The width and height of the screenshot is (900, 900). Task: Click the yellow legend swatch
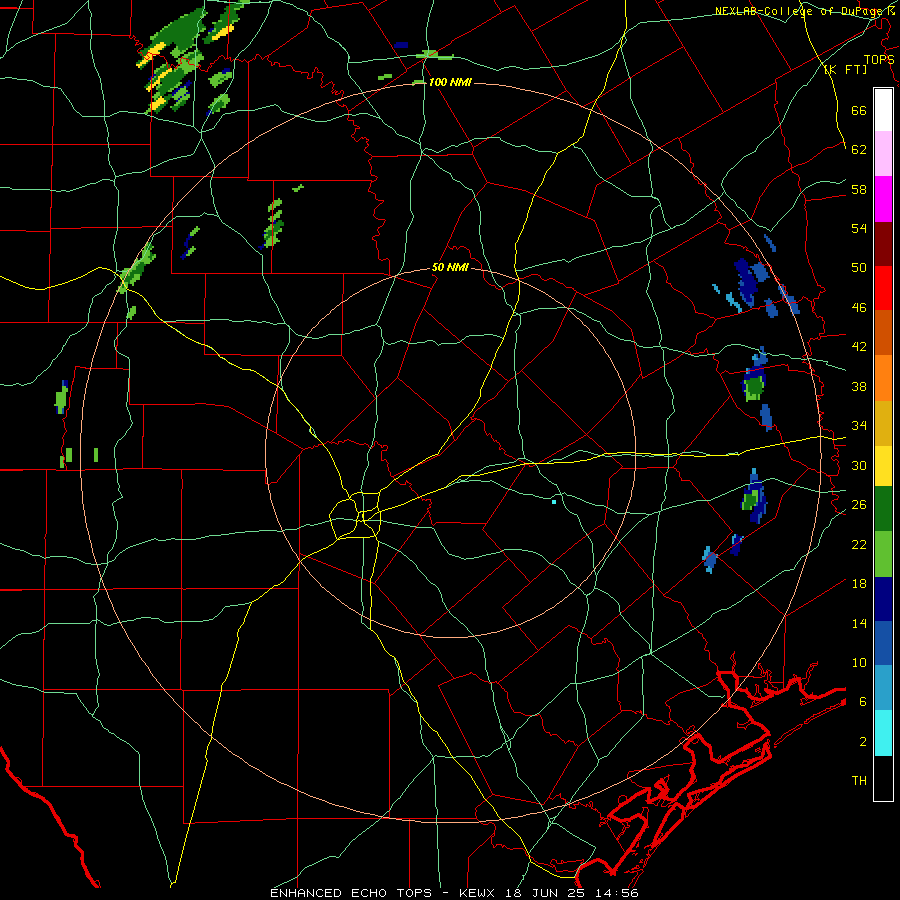point(883,466)
